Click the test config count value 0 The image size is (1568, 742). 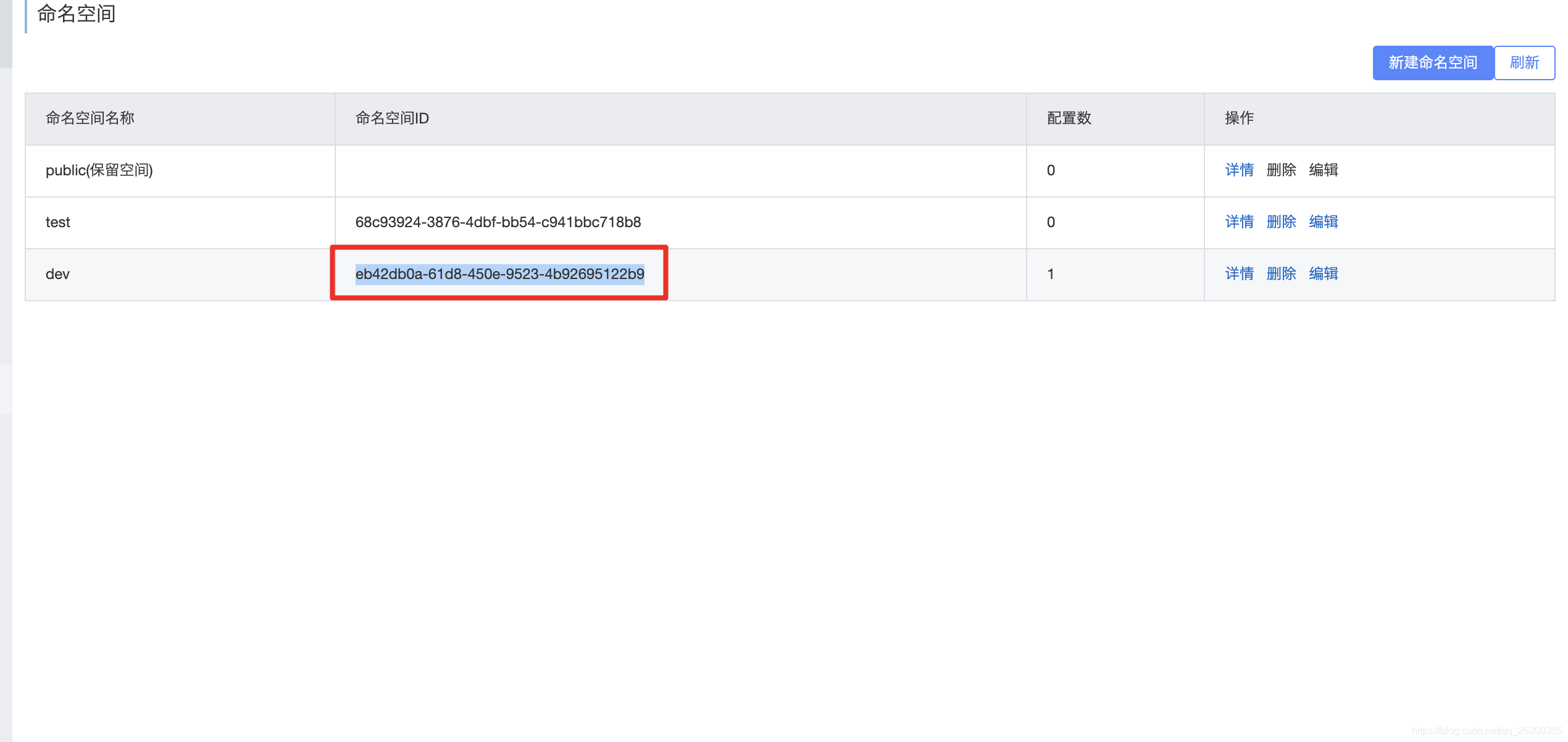(1051, 222)
